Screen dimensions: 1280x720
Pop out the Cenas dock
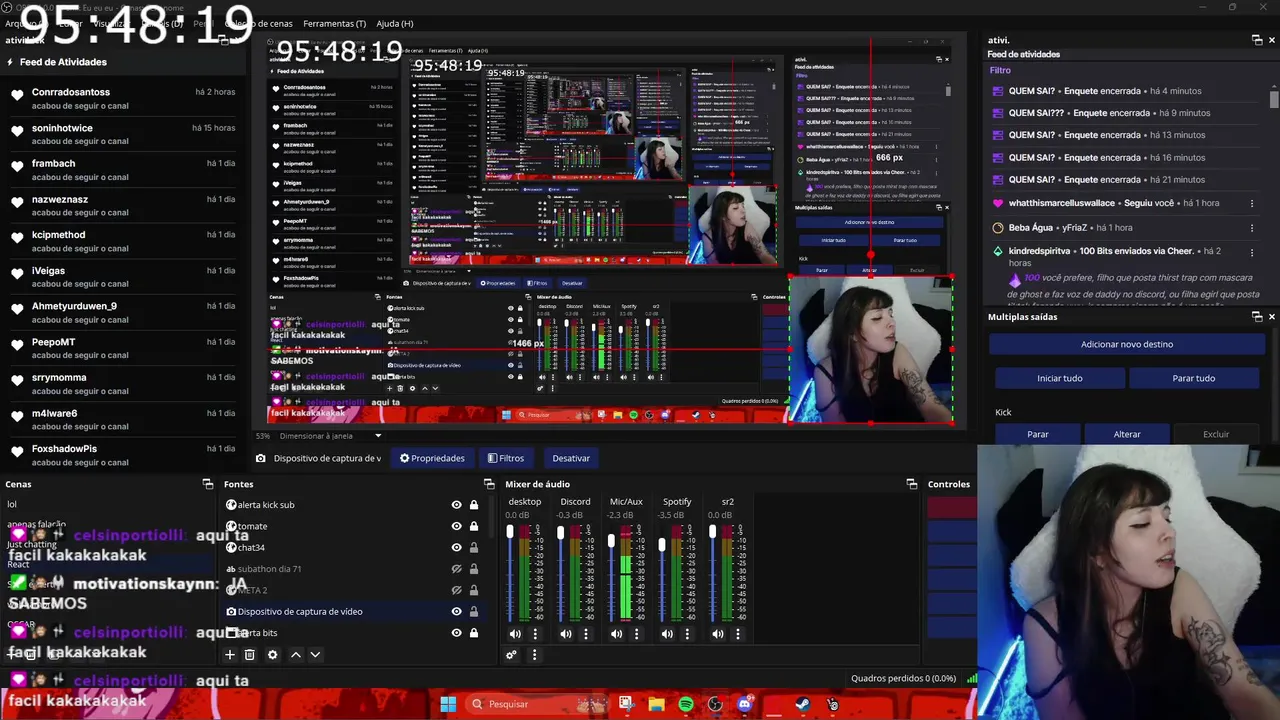click(x=208, y=484)
